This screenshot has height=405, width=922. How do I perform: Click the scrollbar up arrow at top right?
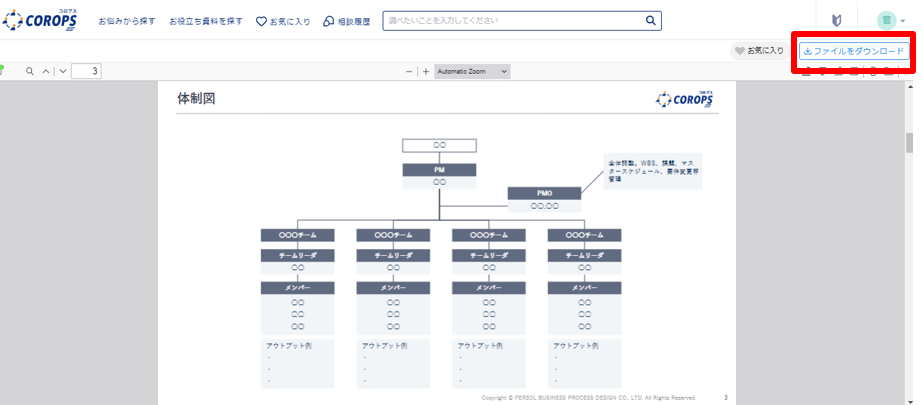click(x=909, y=87)
